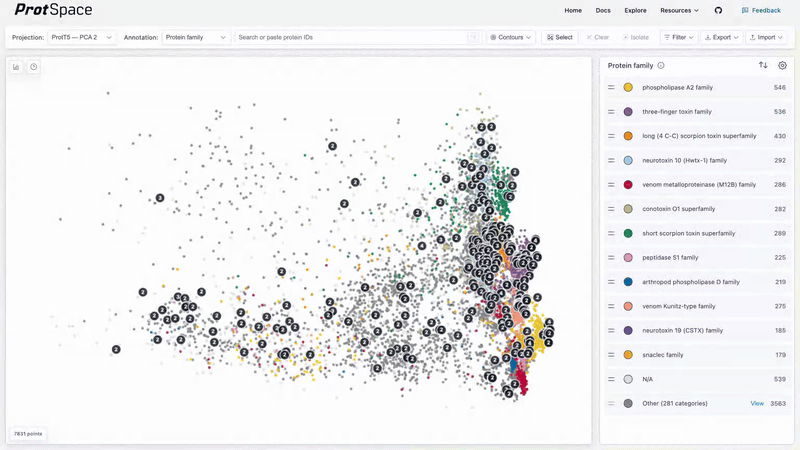Click the ProtSpace logo
The image size is (800, 450).
[54, 10]
